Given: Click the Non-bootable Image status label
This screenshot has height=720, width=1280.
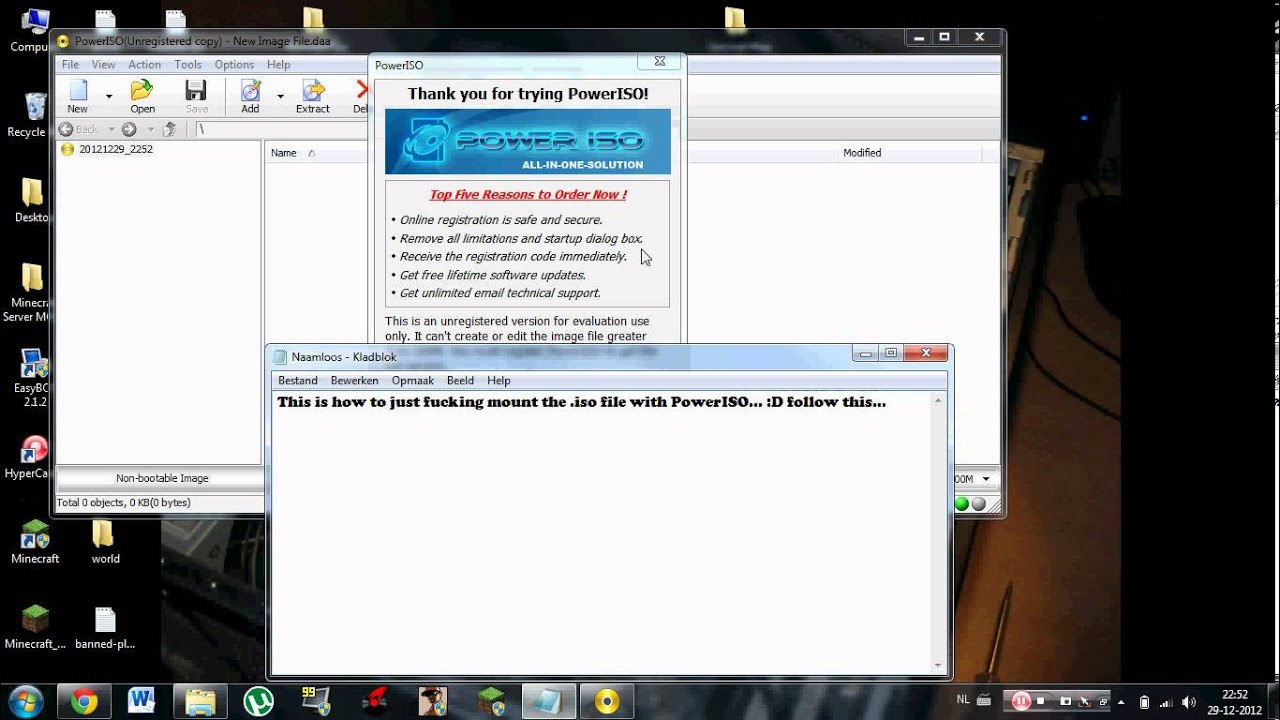Looking at the screenshot, I should [161, 479].
